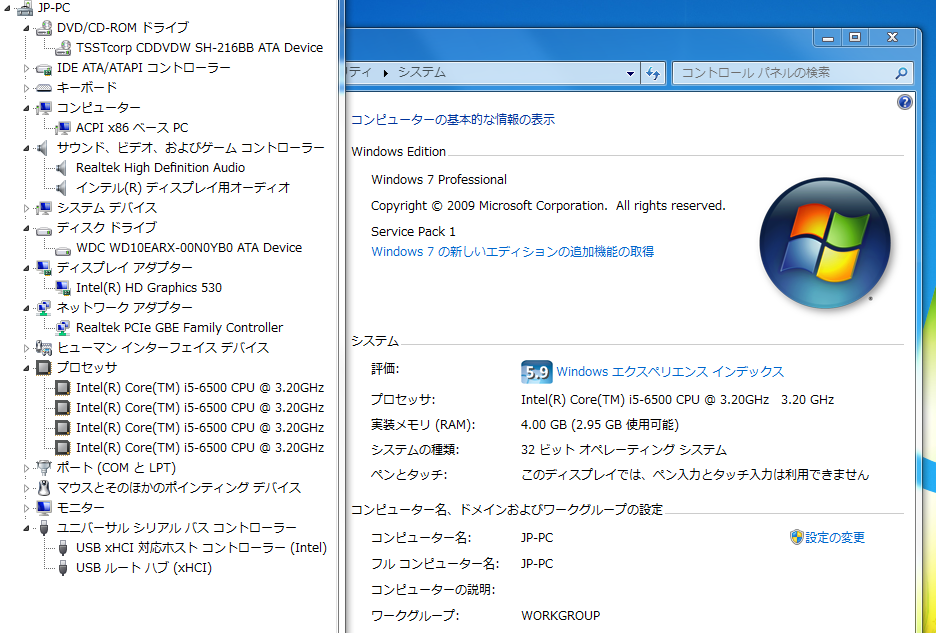The height and width of the screenshot is (633, 936).
Task: Click the USB ルート ハブ (xHCI) icon
Action: point(63,568)
